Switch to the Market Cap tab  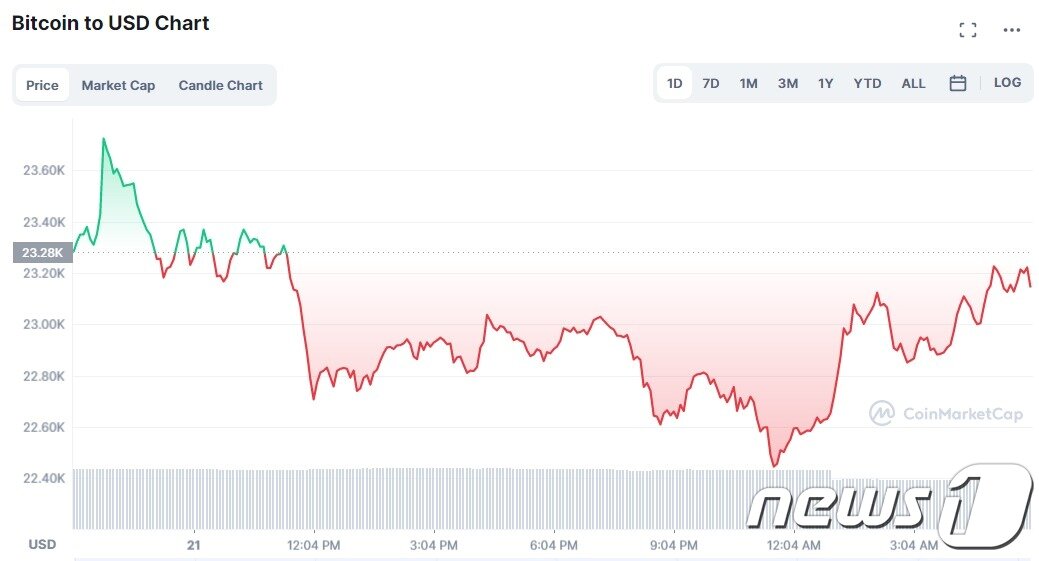pyautogui.click(x=118, y=85)
